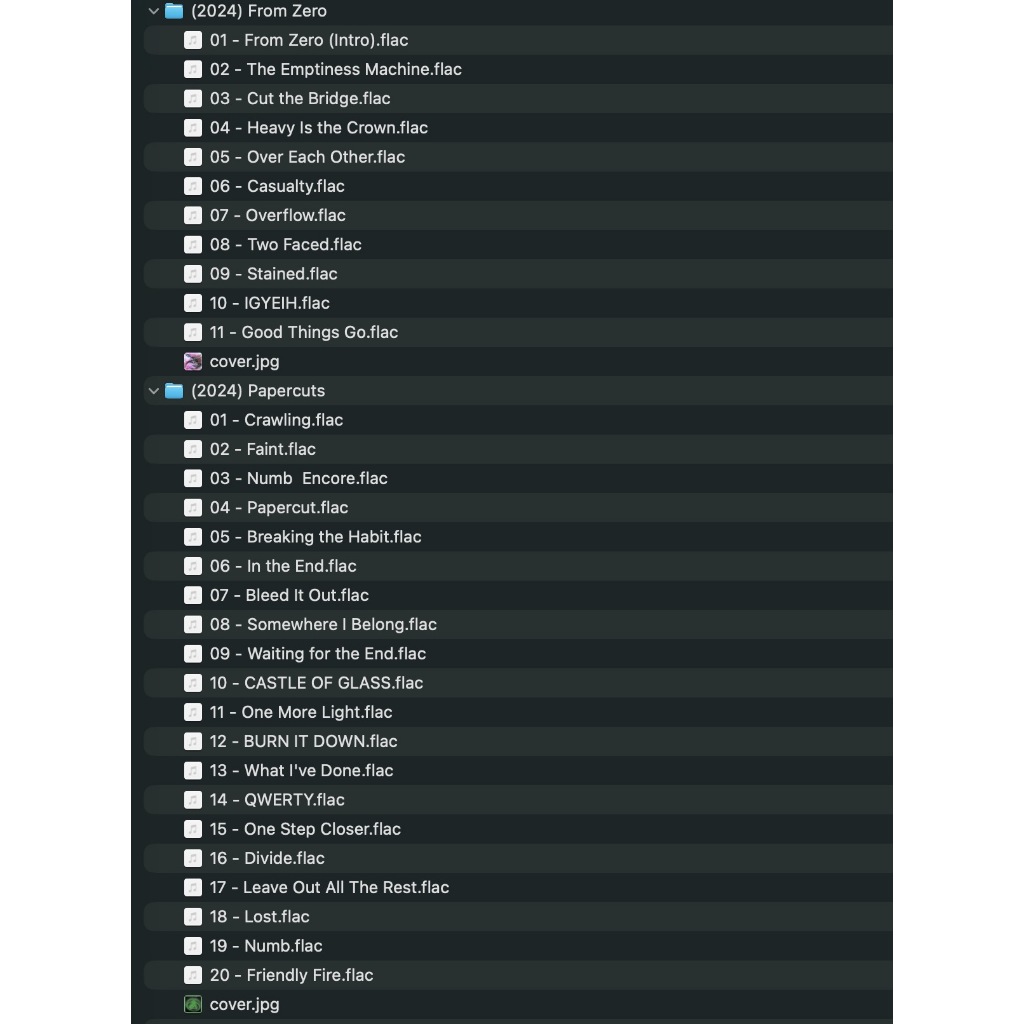1024x1024 pixels.
Task: Click audio icon next to 06 - In the End.flac
Action: (193, 566)
